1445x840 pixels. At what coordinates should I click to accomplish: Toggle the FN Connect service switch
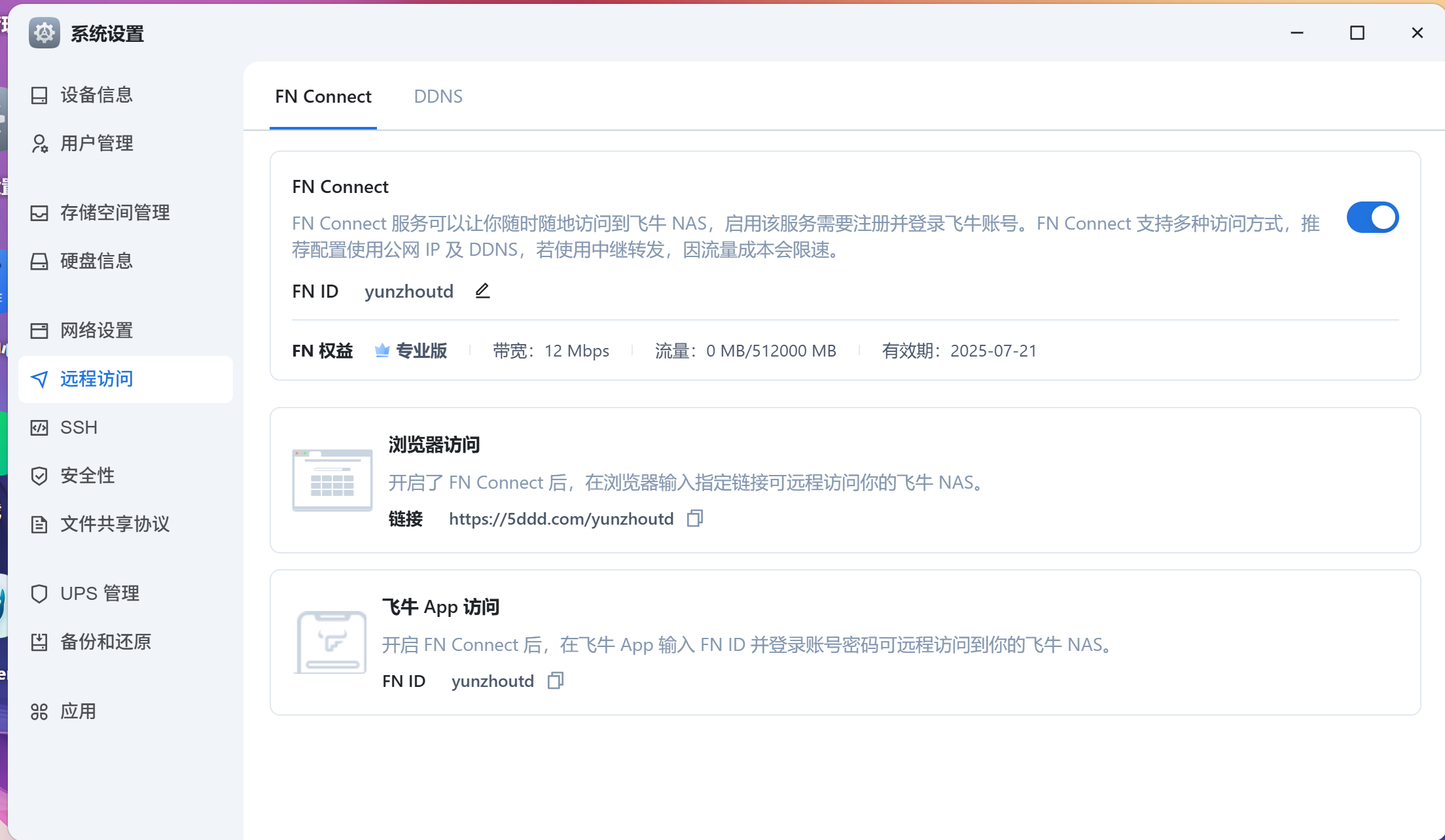1372,218
